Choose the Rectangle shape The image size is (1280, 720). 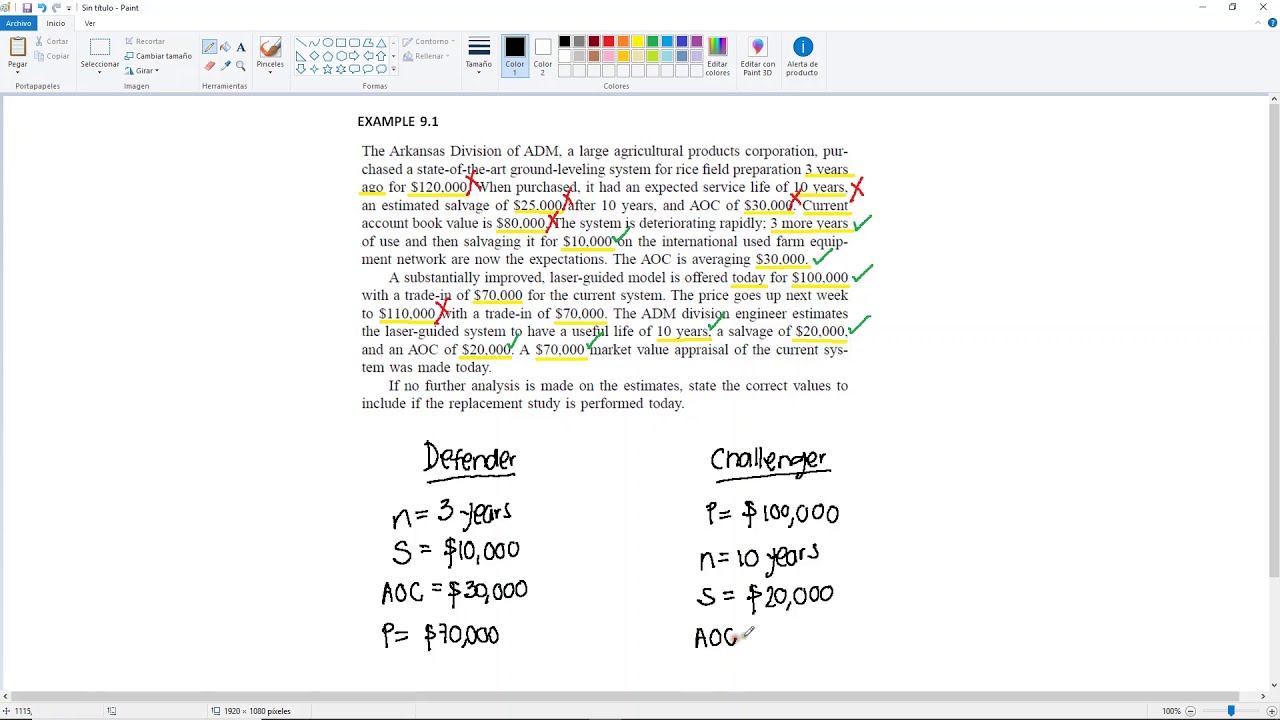tap(341, 43)
